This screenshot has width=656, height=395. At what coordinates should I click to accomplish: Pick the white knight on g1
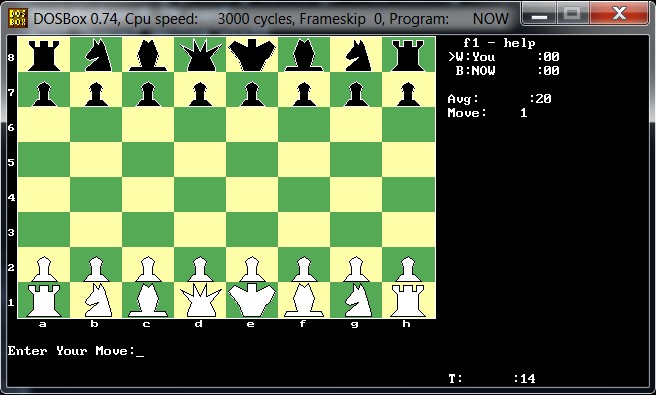pos(356,300)
